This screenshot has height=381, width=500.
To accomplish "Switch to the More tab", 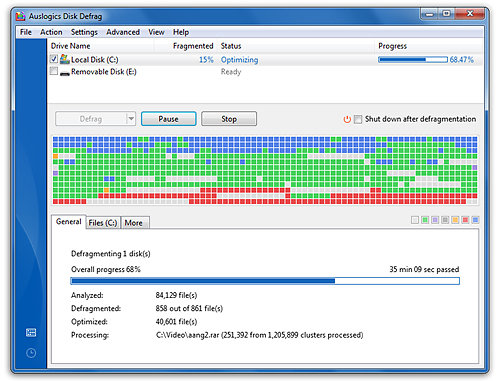I will pos(134,223).
